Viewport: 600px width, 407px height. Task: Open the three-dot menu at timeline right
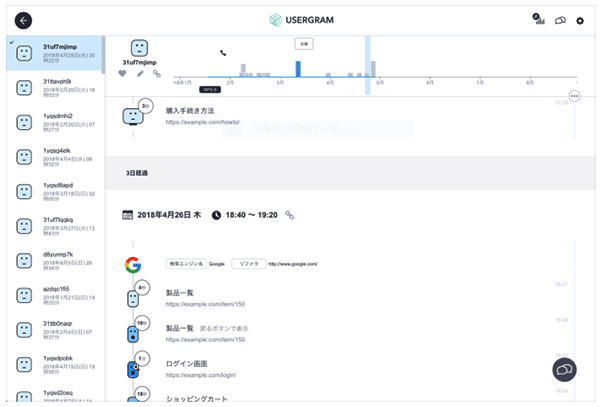tap(574, 96)
